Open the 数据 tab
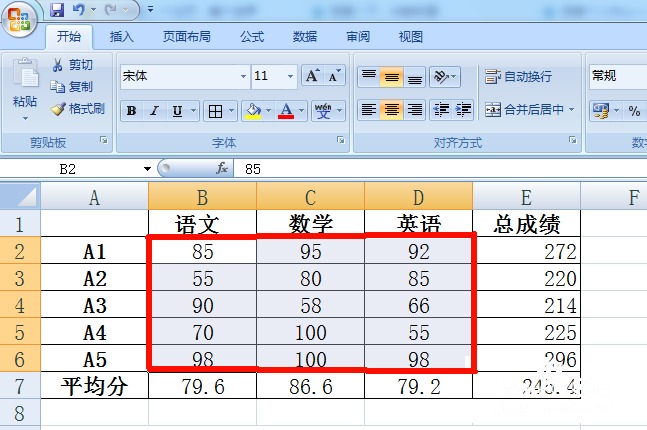 305,37
